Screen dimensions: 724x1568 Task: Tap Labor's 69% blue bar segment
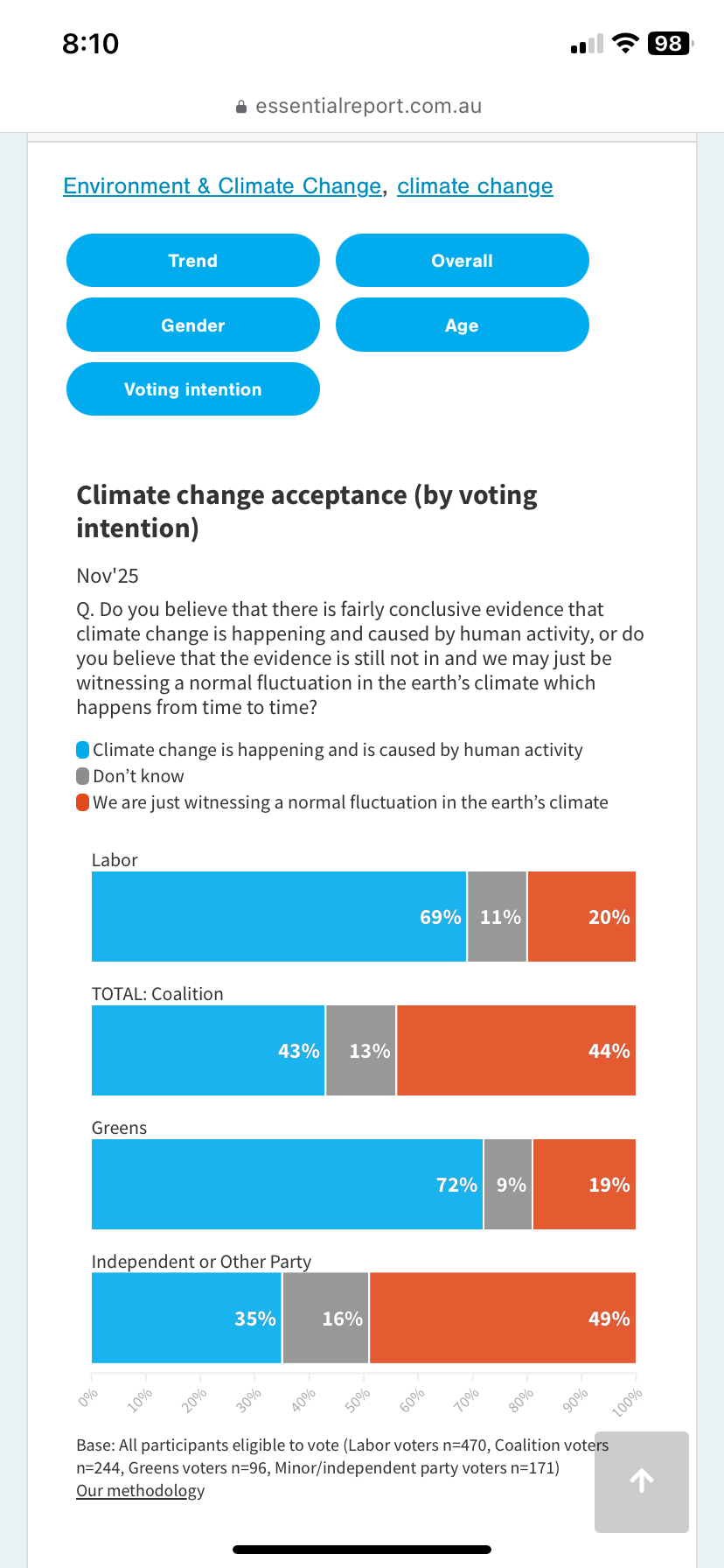(x=279, y=916)
